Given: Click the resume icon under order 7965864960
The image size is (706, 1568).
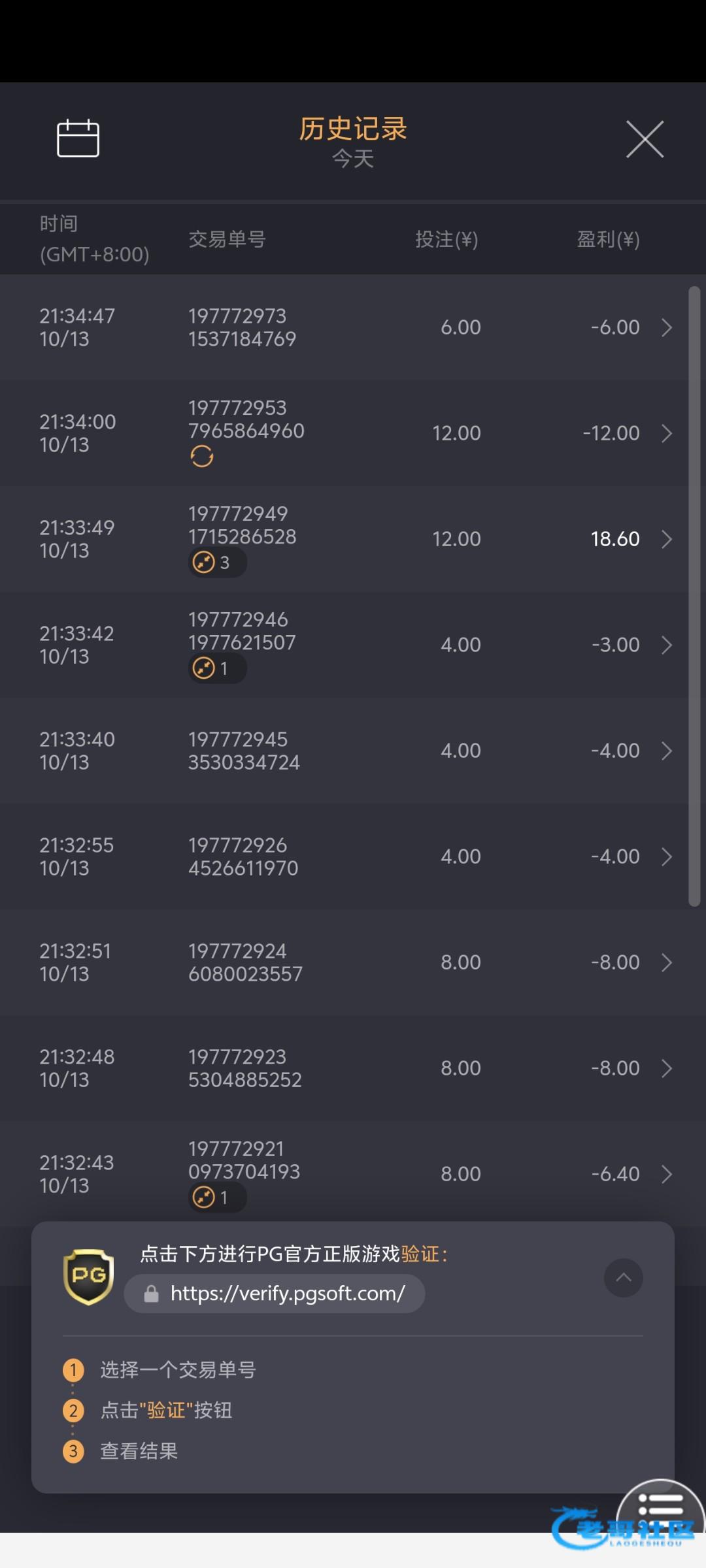Looking at the screenshot, I should [x=202, y=456].
